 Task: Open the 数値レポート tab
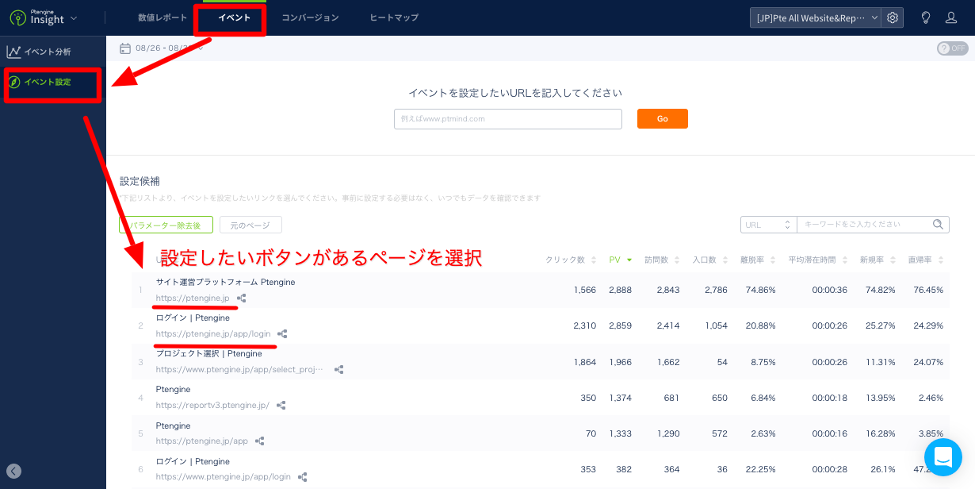tap(162, 17)
